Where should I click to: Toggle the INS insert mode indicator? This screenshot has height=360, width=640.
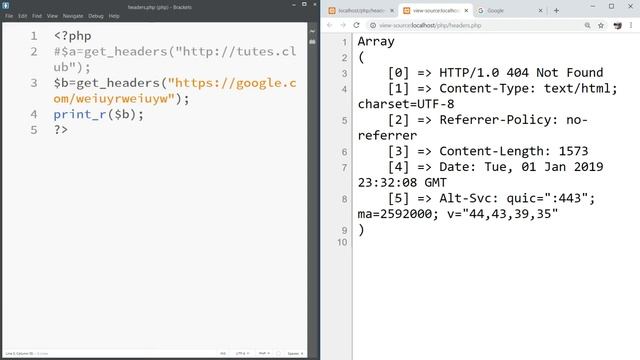pyautogui.click(x=223, y=353)
